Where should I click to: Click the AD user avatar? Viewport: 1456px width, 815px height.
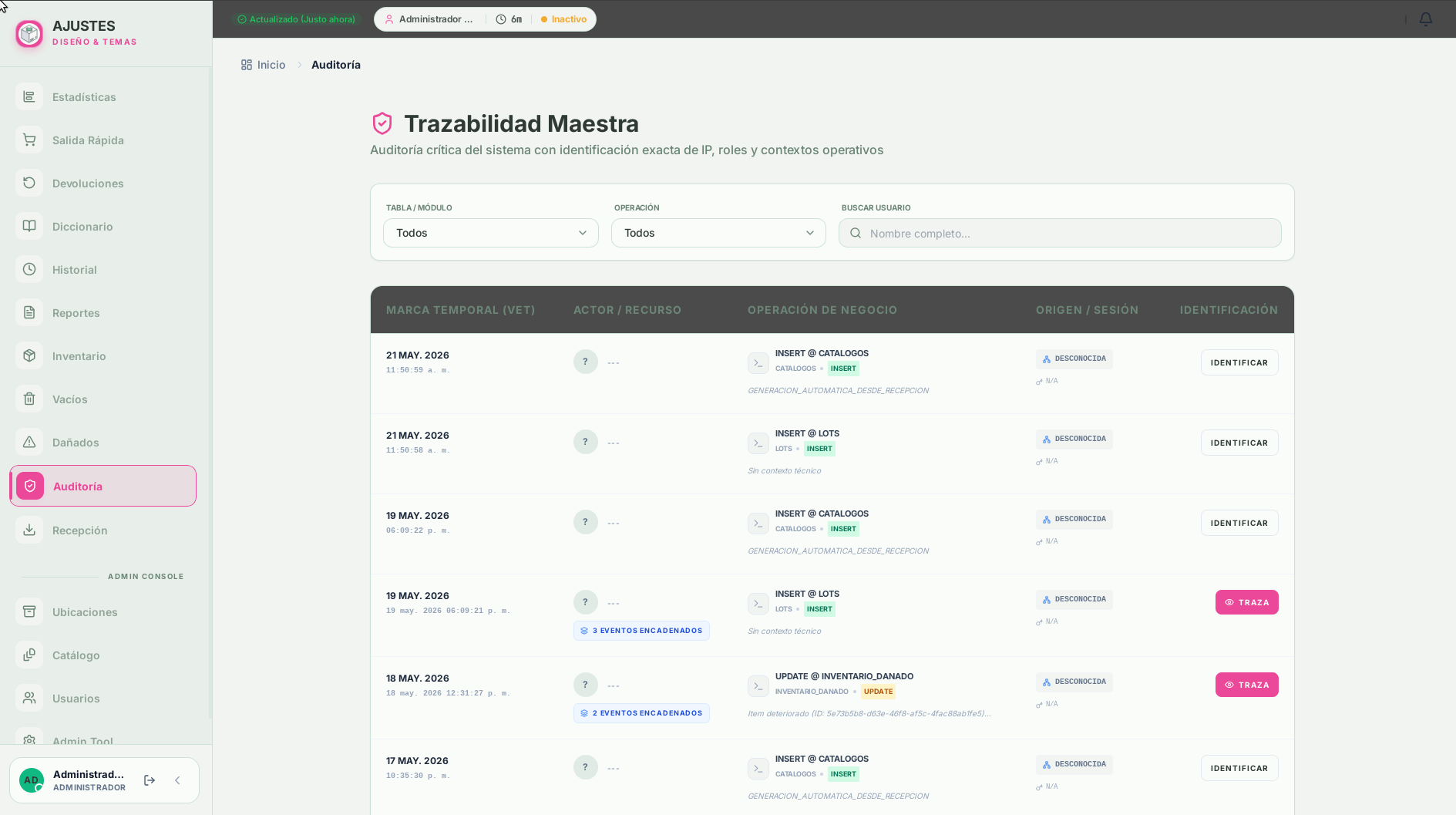click(32, 780)
